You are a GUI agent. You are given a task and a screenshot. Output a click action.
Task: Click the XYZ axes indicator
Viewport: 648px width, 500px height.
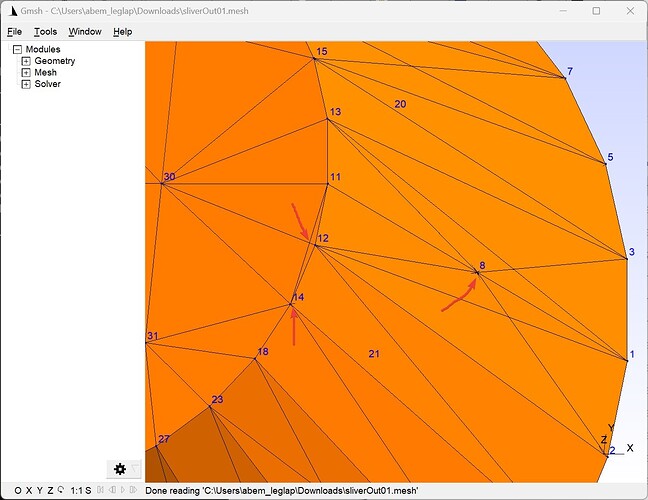[616, 441]
